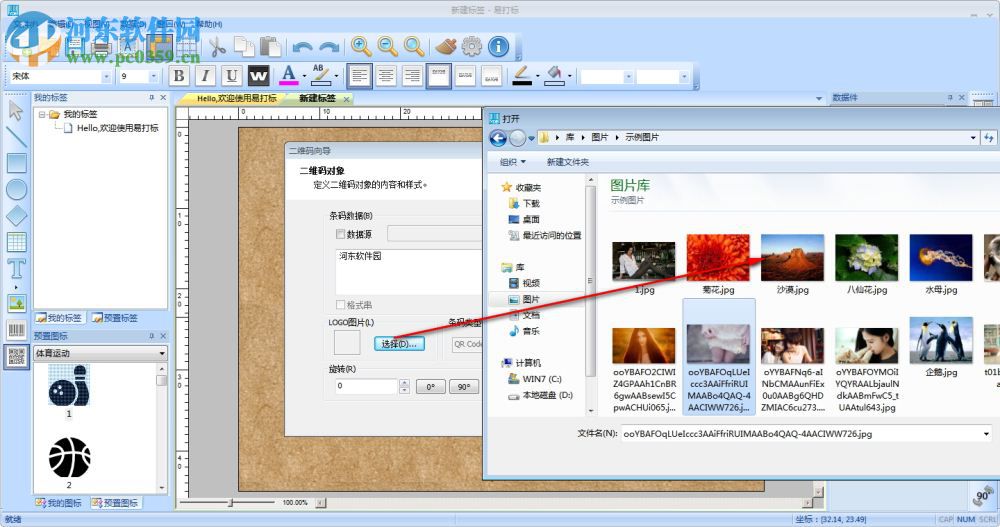Click the zoom slider handle at bottom
The width and height of the screenshot is (1000, 527).
point(230,503)
